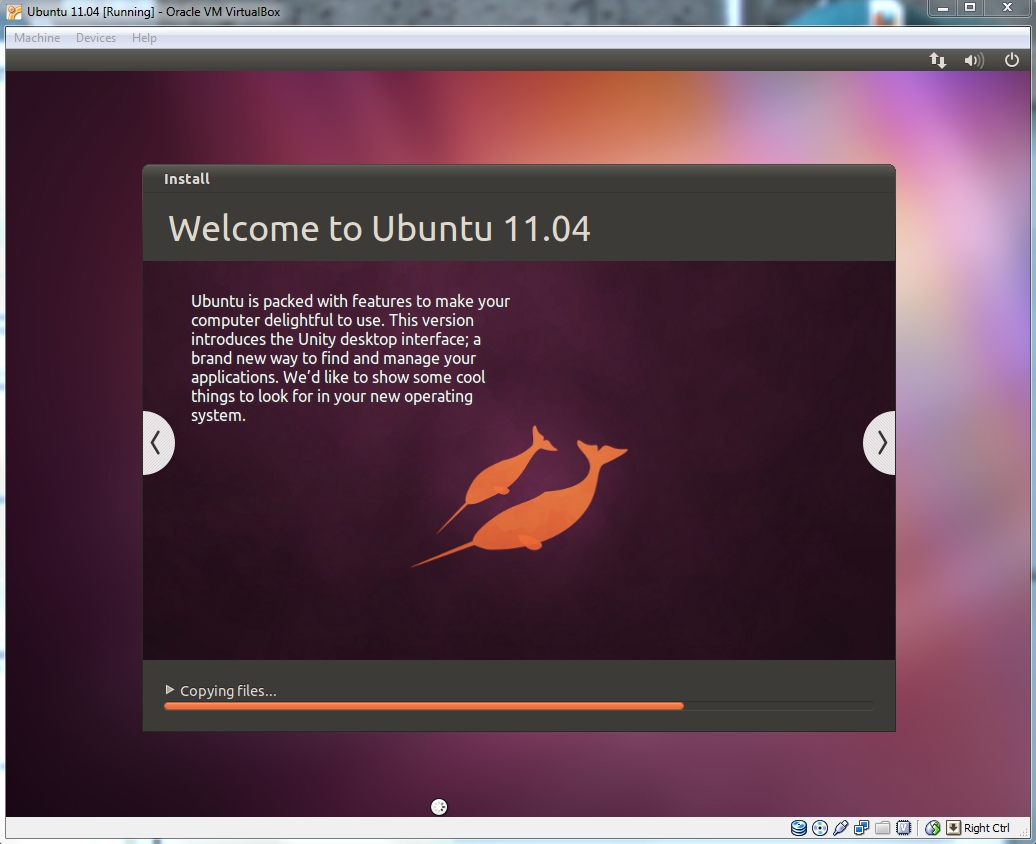Click the keyboard capture arrow icon
Screen dimensions: 1036x844
click(953, 827)
